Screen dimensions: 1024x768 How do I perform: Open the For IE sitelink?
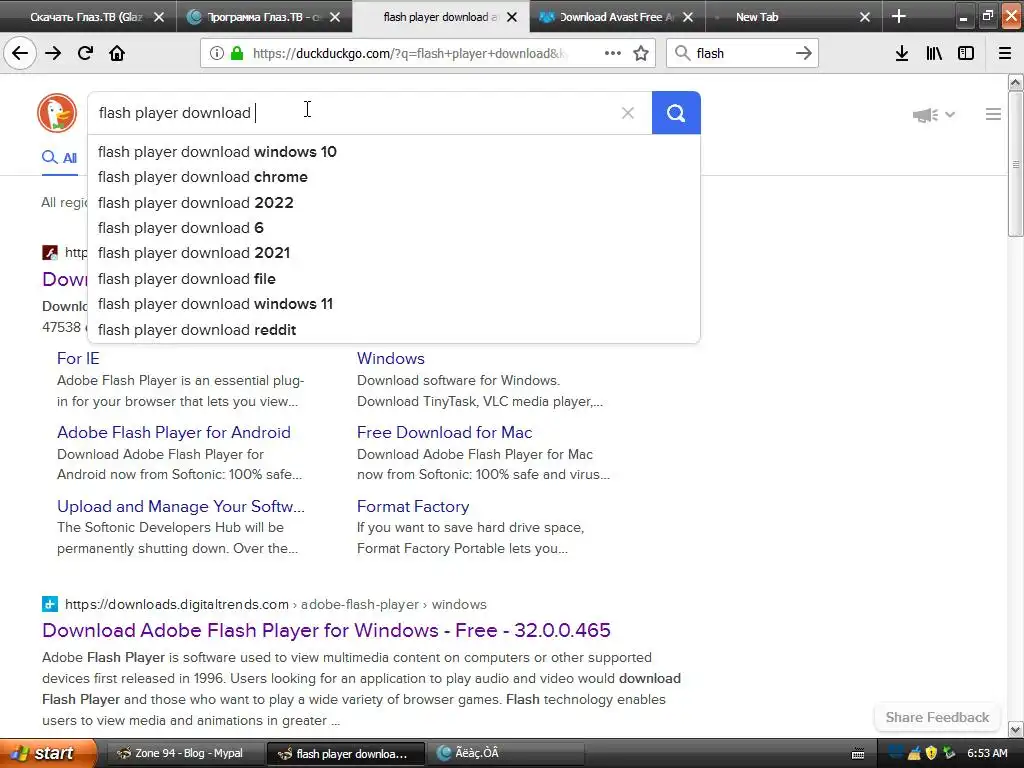coord(78,359)
